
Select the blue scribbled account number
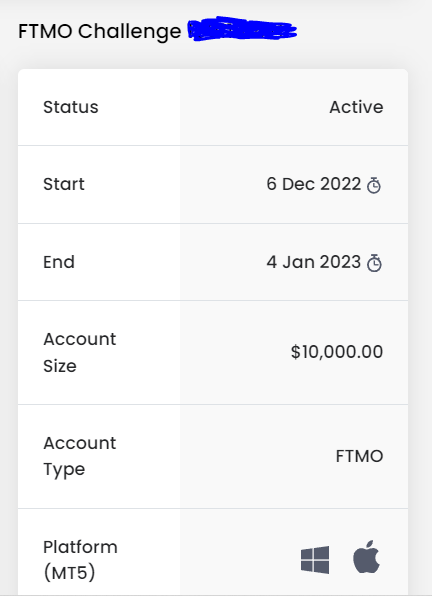(x=242, y=29)
